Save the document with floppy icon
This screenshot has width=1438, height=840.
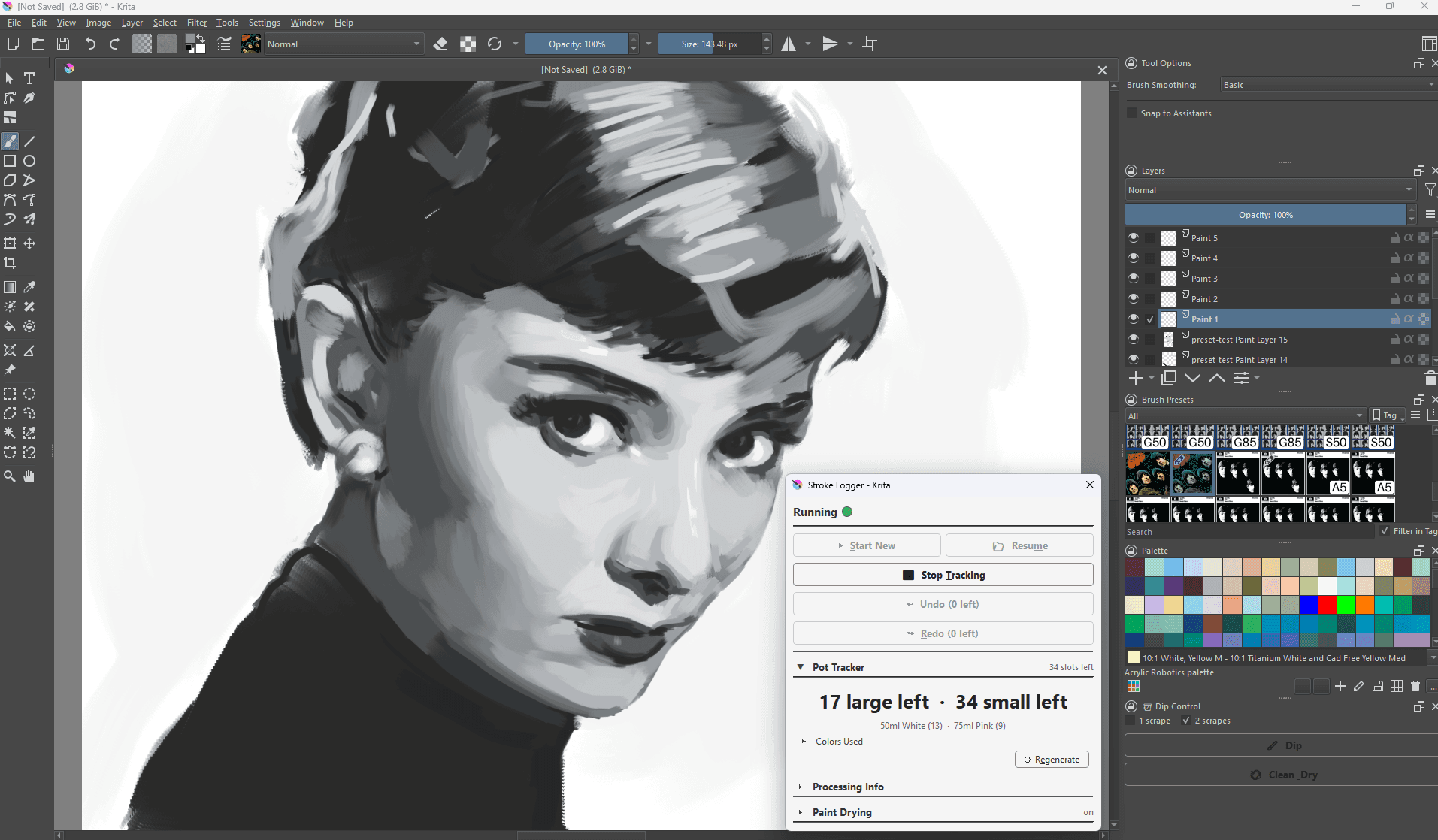coord(64,44)
